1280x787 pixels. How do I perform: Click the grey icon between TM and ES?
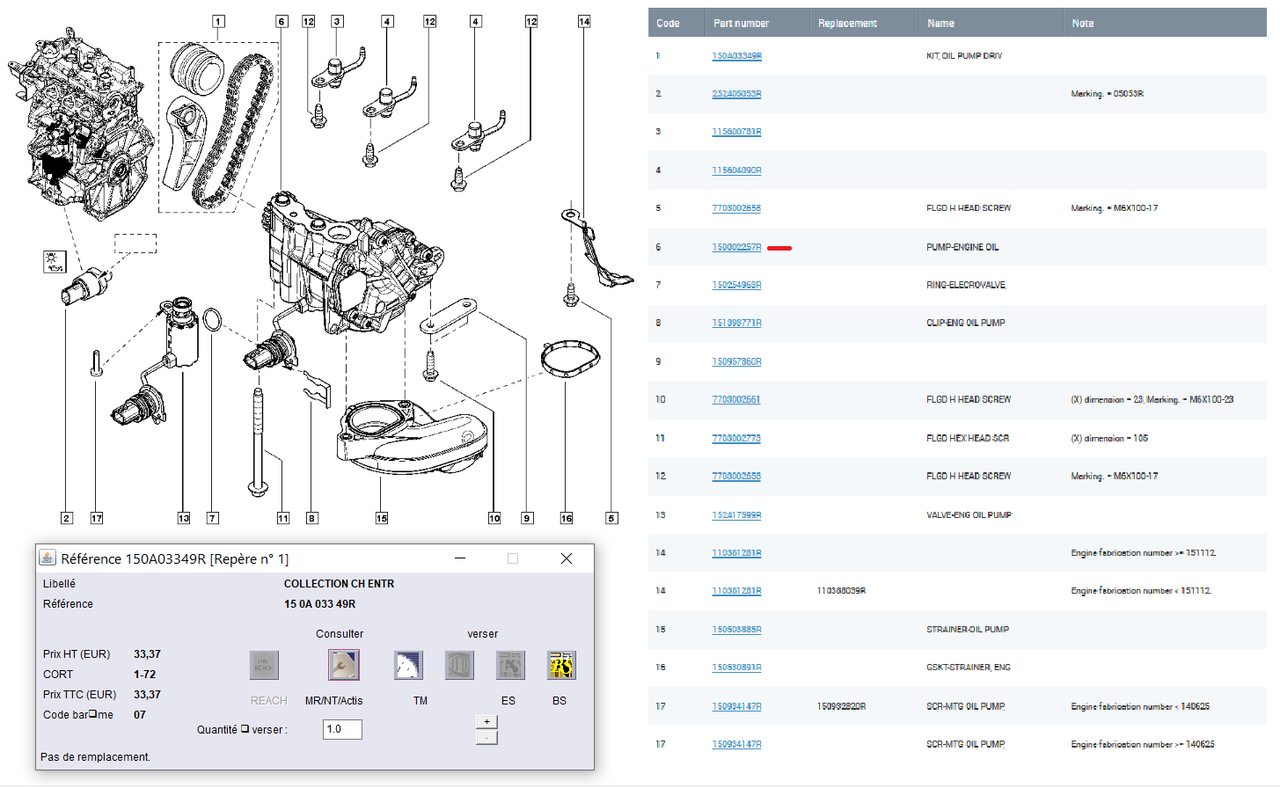tap(460, 665)
